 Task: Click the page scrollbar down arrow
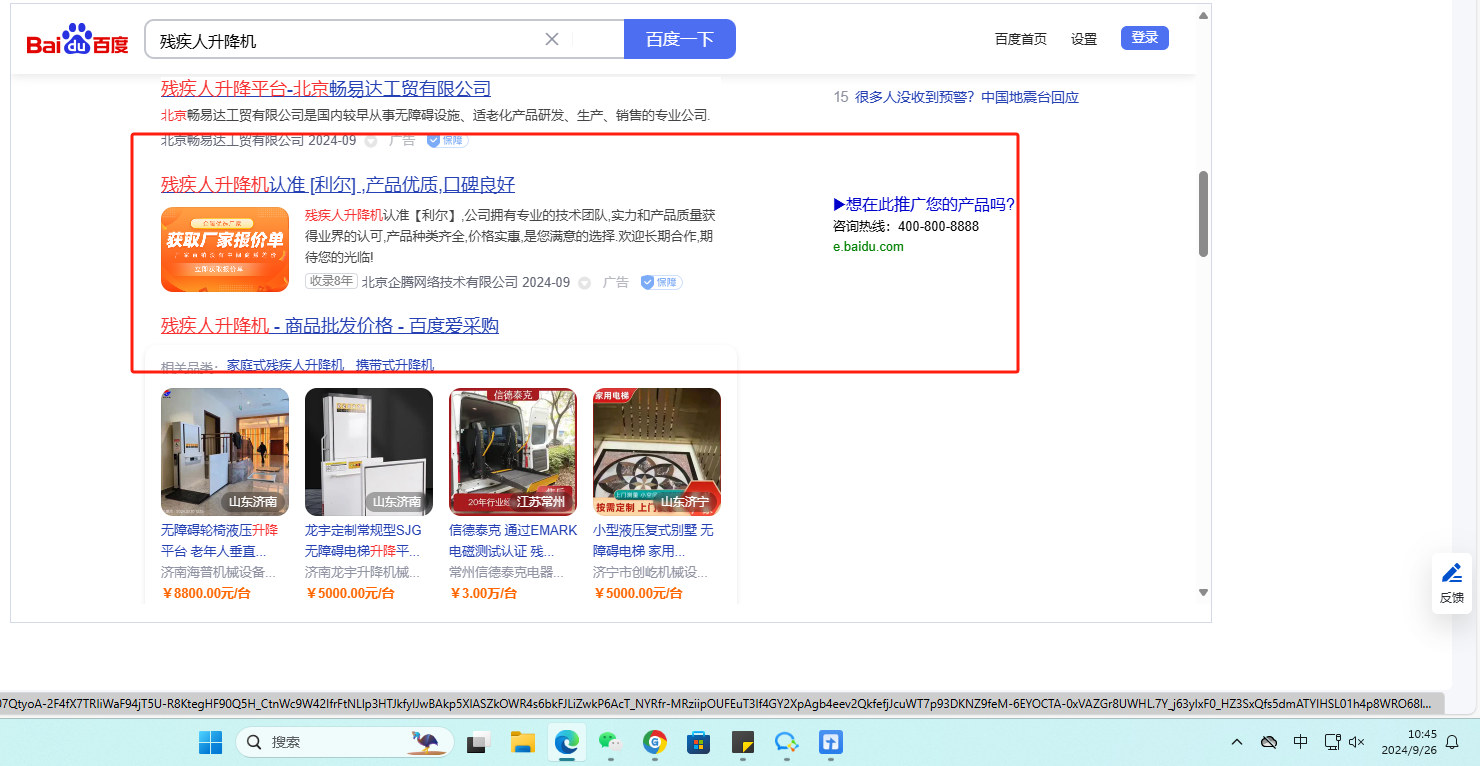tap(1203, 593)
